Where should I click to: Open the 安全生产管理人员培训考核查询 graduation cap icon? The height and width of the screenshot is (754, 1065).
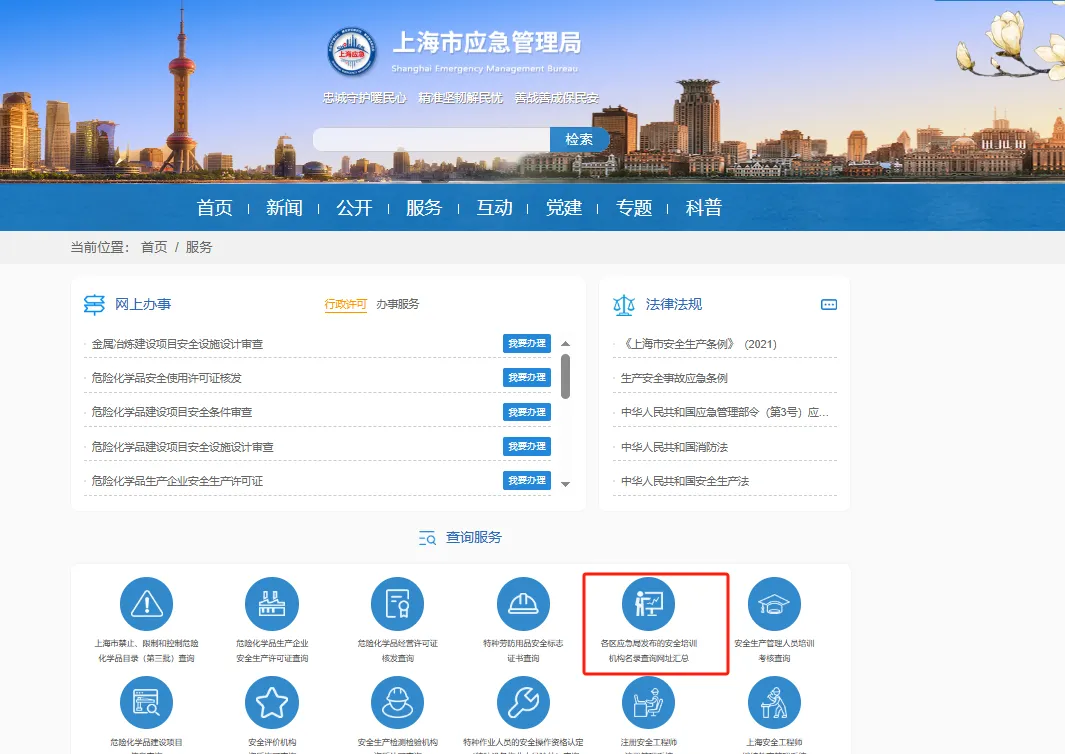(x=774, y=604)
